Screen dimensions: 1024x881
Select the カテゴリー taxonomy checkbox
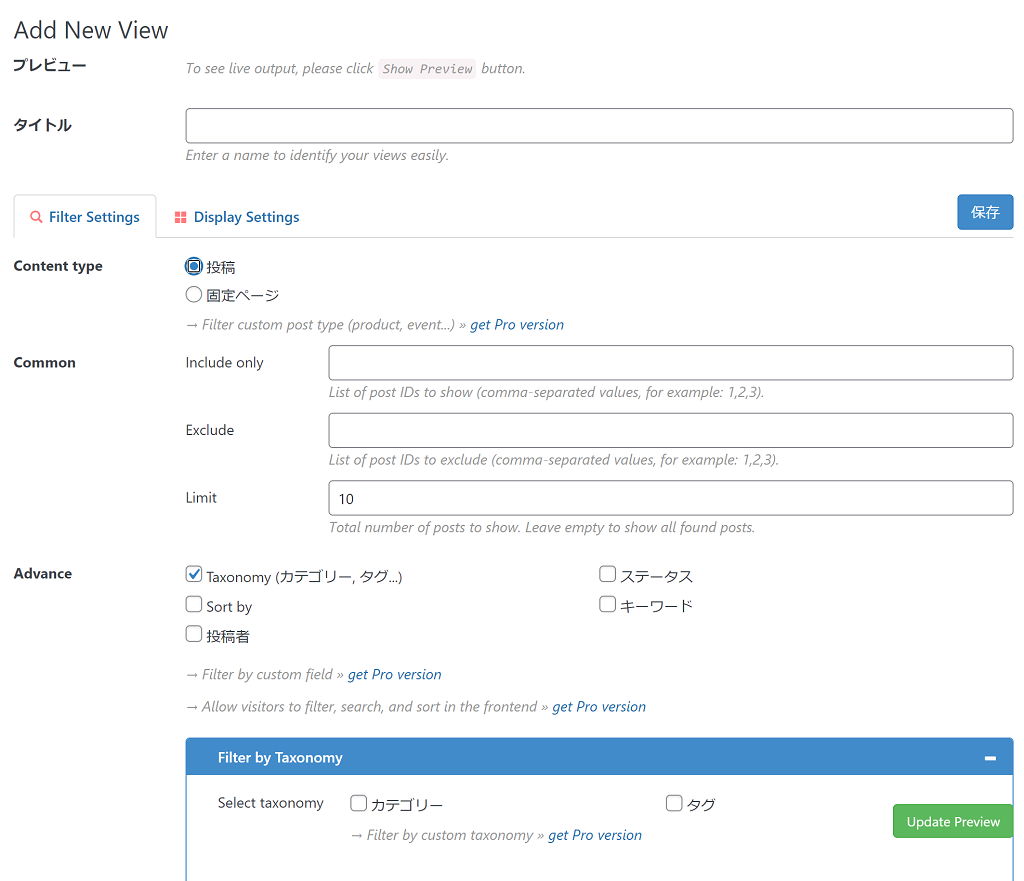coord(358,803)
